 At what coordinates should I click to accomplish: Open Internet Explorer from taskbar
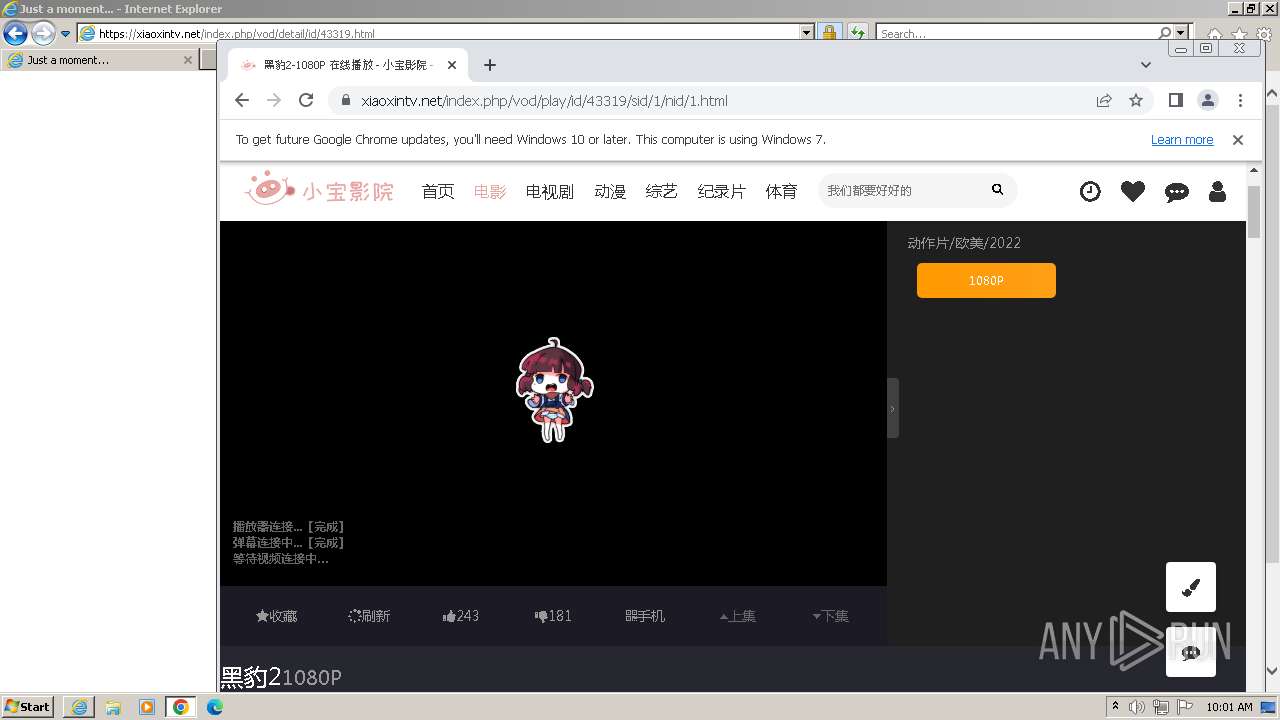tap(79, 707)
